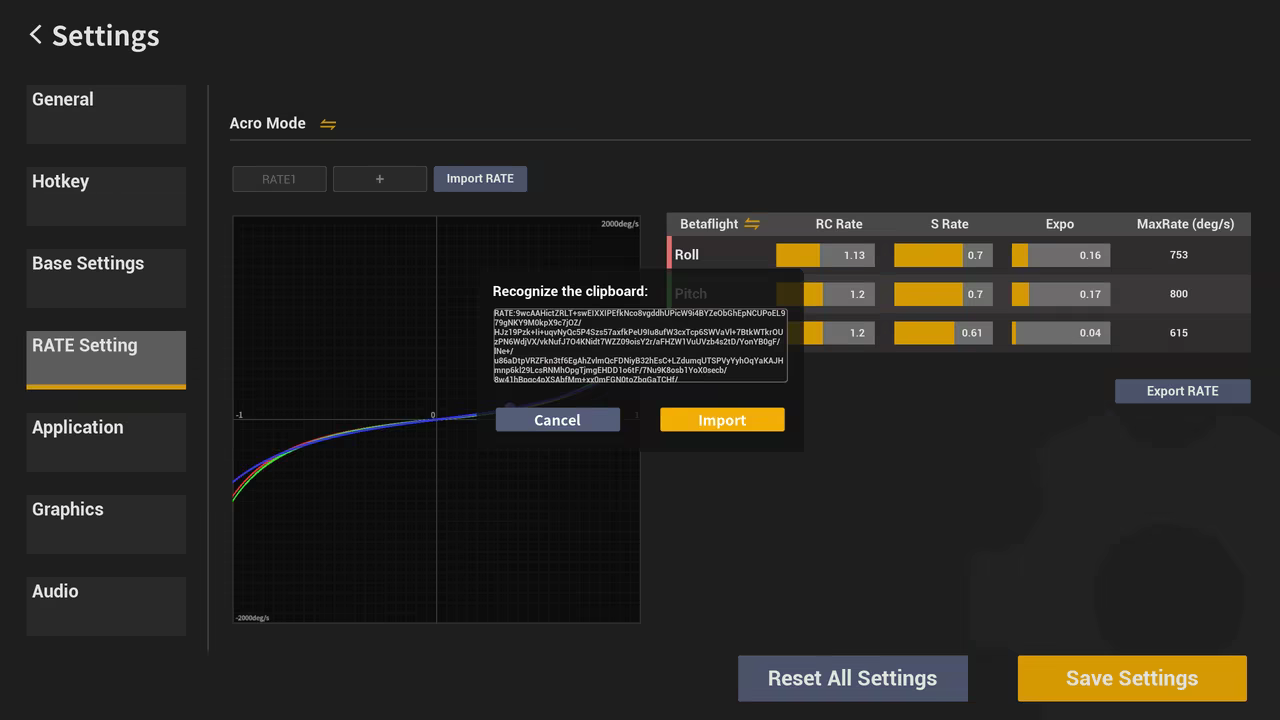Adjust the Roll S Rate slider
Viewport: 1280px width, 720px height.
942,255
